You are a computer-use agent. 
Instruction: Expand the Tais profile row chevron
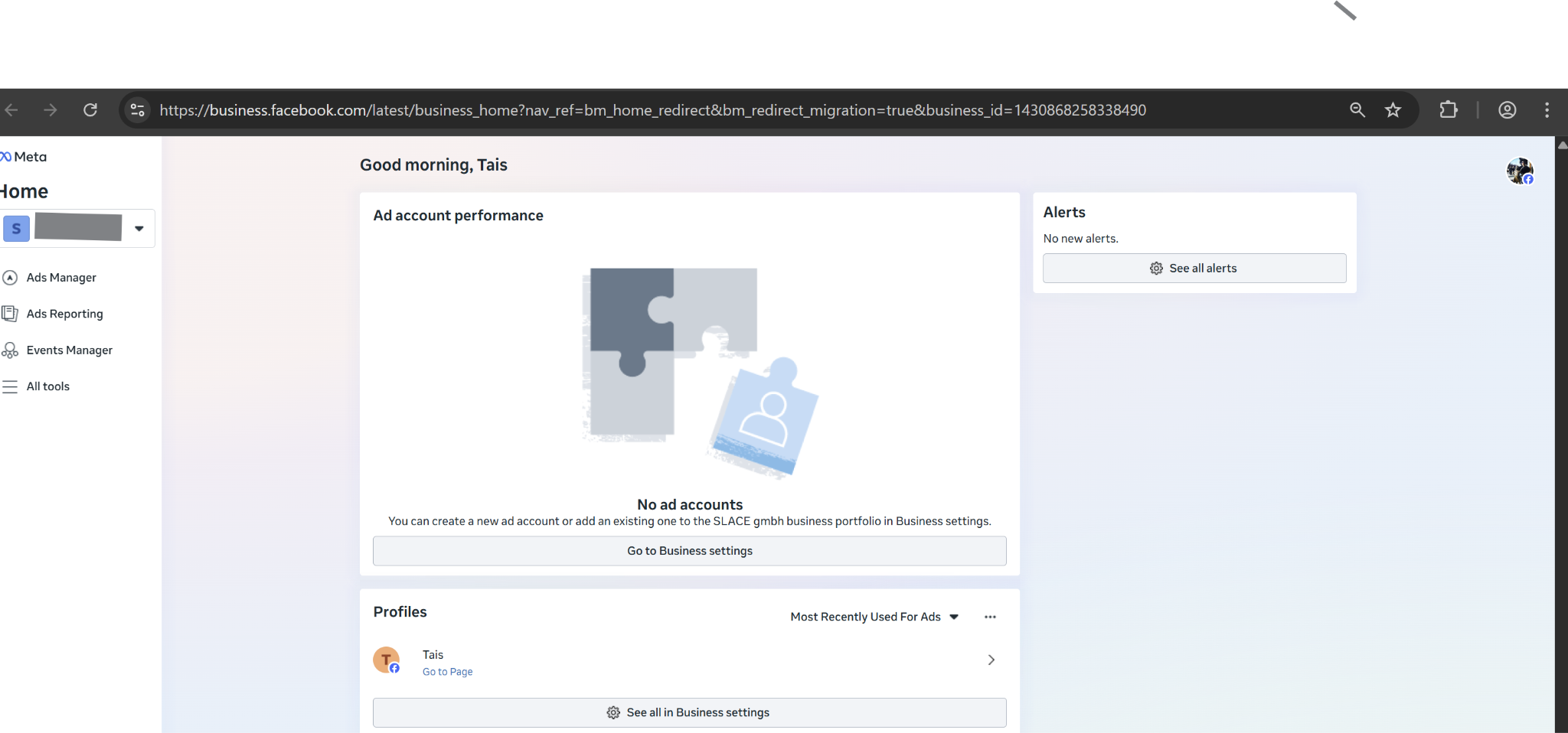(991, 660)
